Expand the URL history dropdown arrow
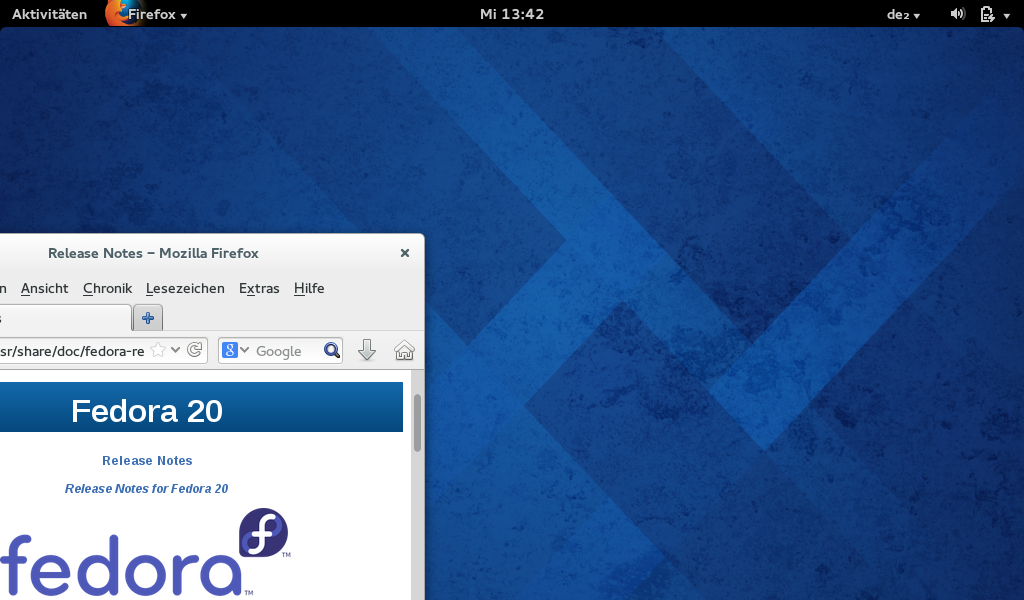This screenshot has width=1024, height=600. click(x=176, y=350)
